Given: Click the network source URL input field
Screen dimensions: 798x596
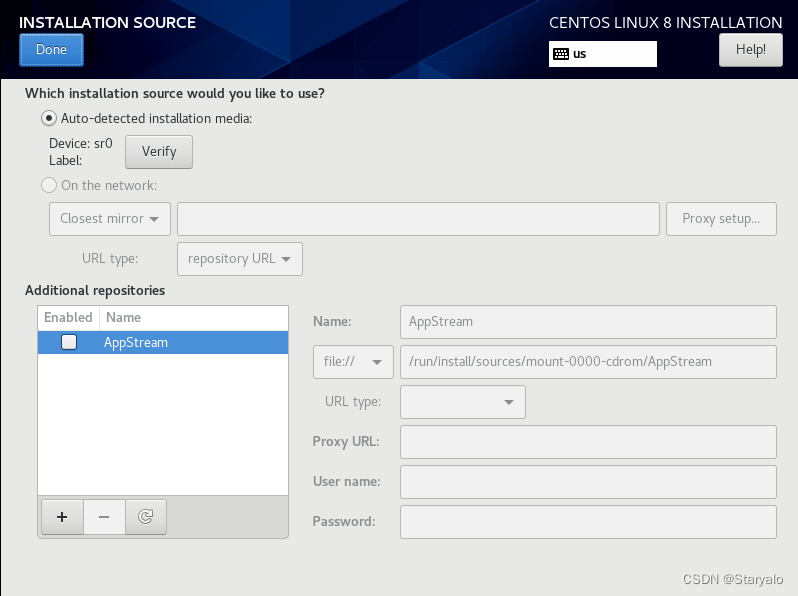Looking at the screenshot, I should [418, 219].
